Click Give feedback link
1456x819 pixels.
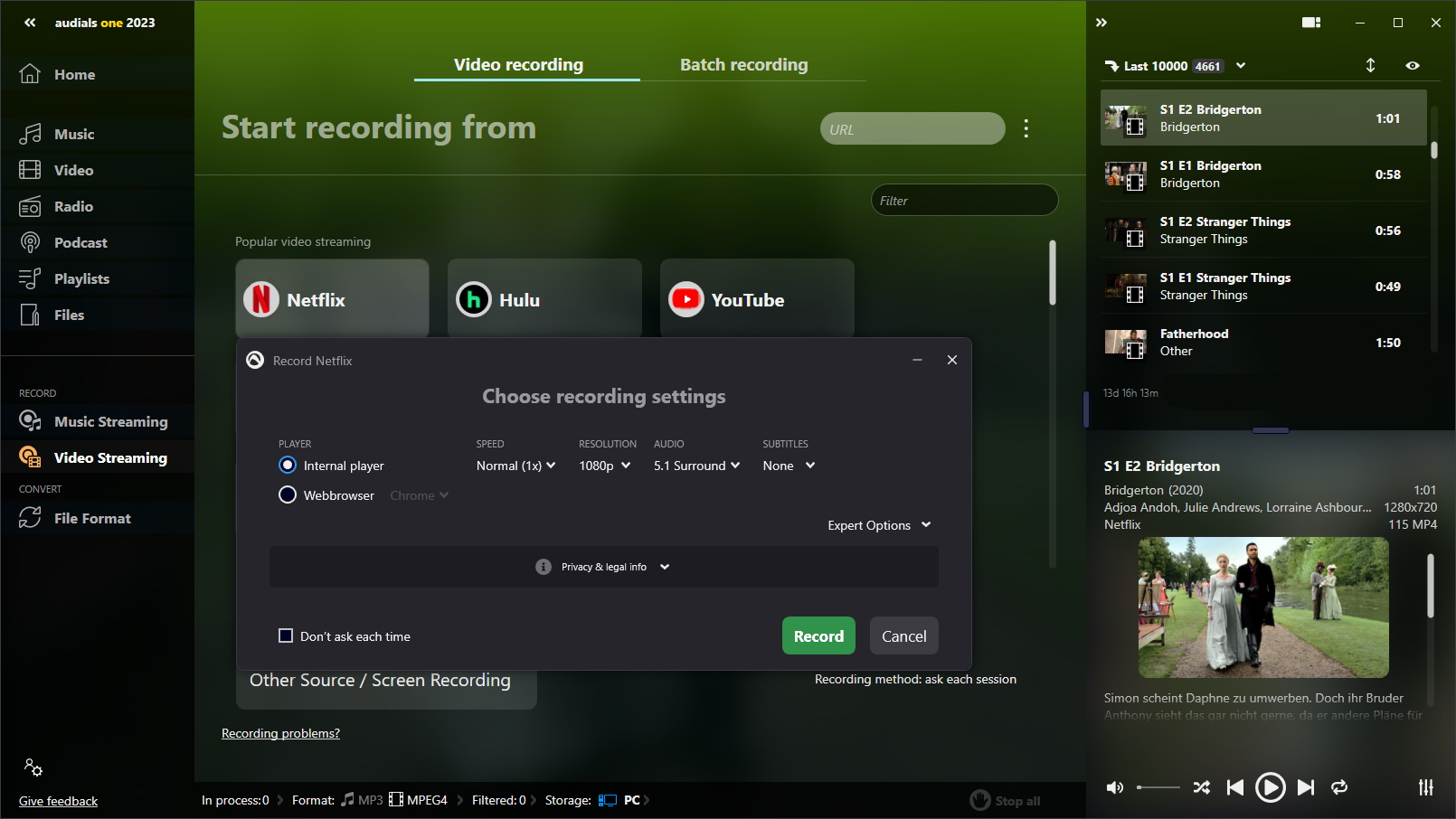click(58, 801)
